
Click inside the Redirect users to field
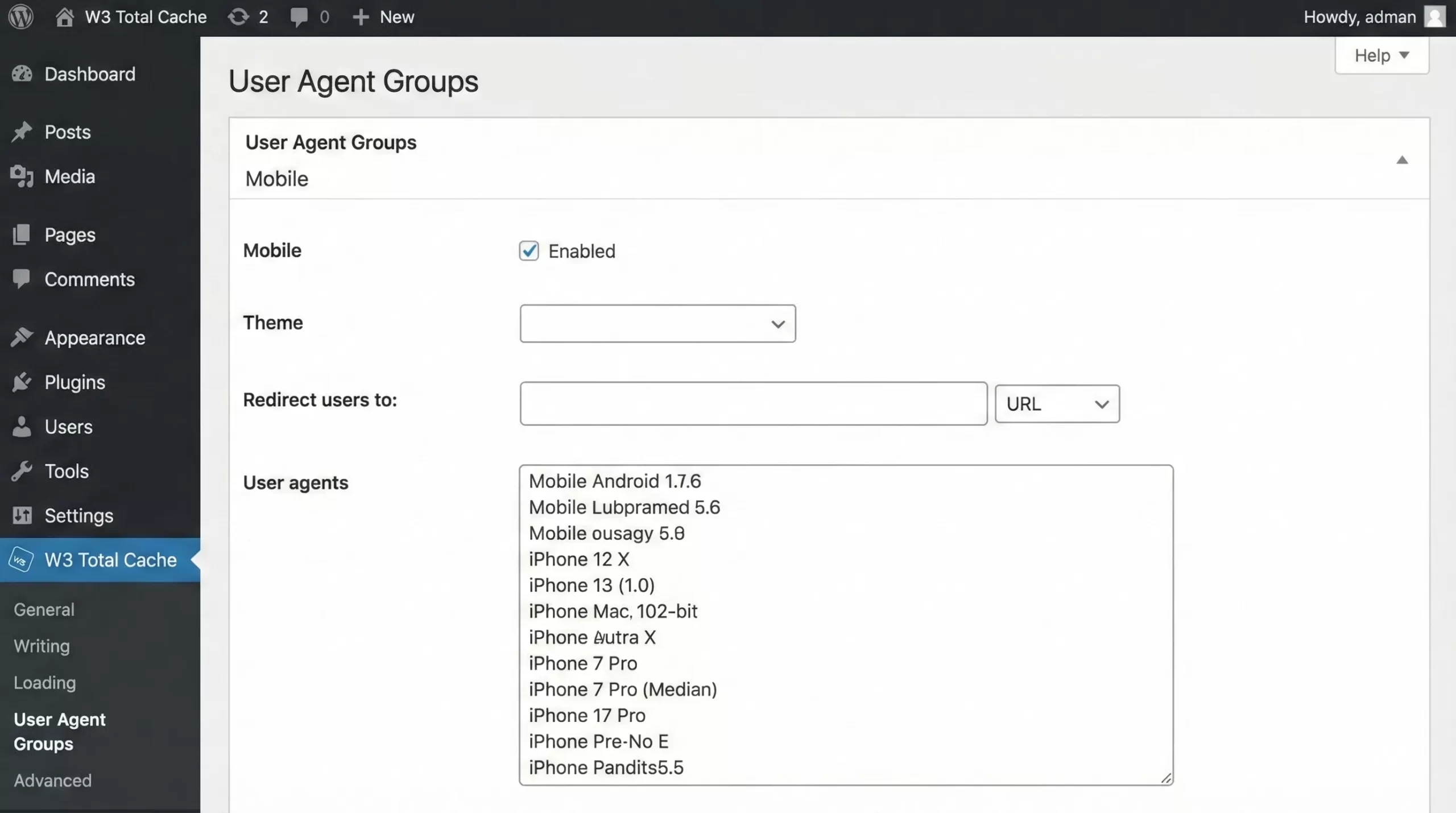[753, 403]
